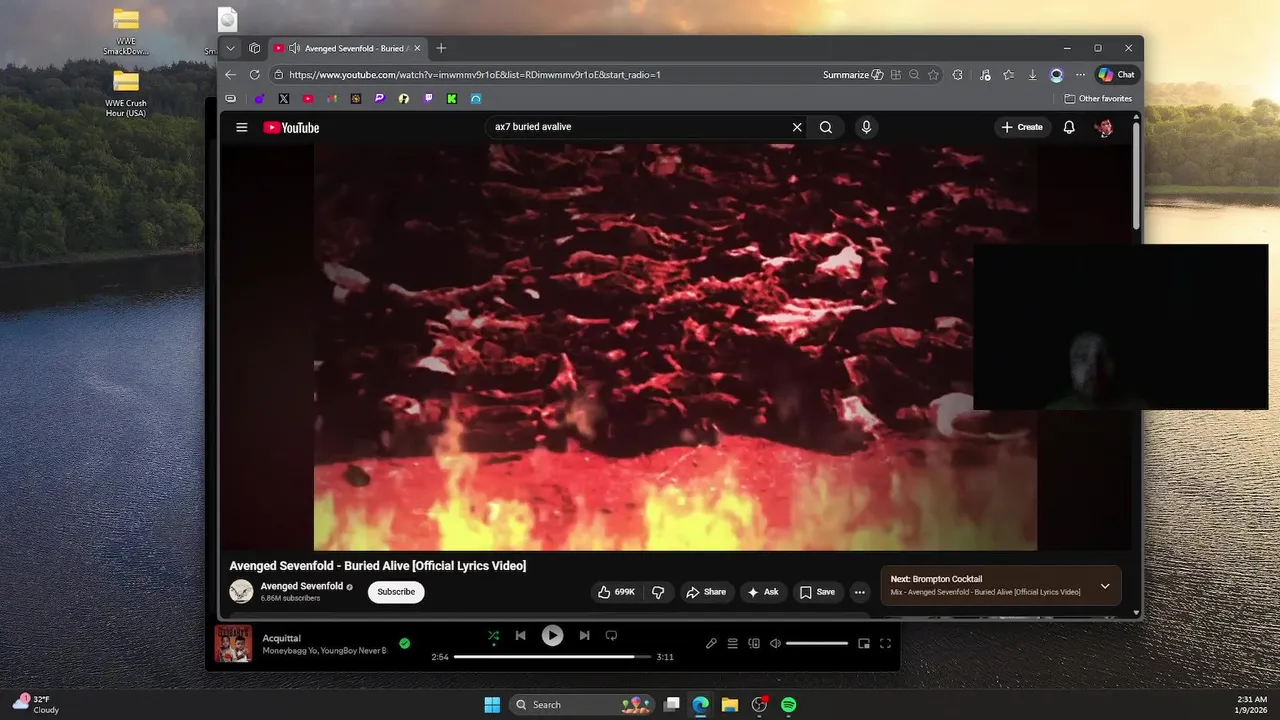Clear the YouTube search text with X
Image resolution: width=1280 pixels, height=720 pixels.
coord(797,127)
